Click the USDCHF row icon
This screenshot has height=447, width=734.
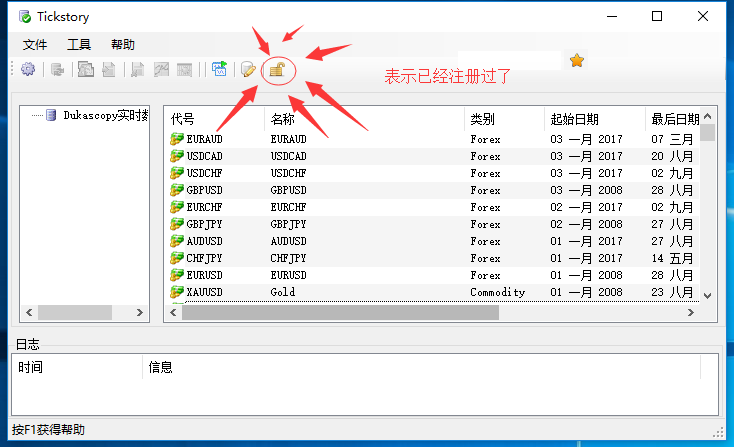(176, 173)
